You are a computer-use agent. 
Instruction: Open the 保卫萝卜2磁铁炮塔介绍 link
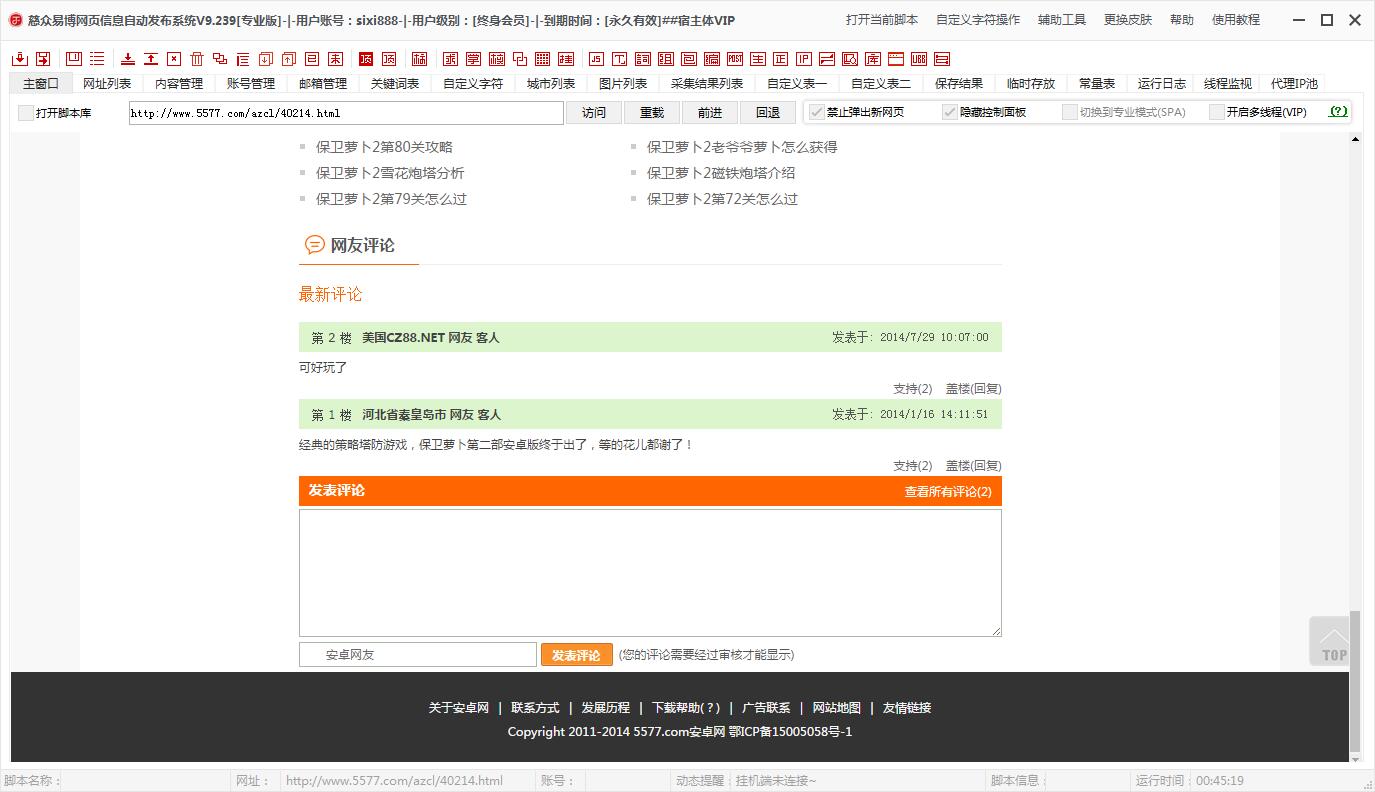[x=721, y=173]
